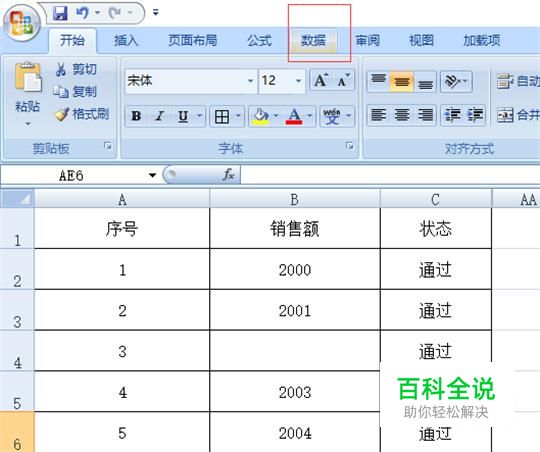The height and width of the screenshot is (452, 540).
Task: Select cell containing 销售额
Action: pyautogui.click(x=295, y=228)
